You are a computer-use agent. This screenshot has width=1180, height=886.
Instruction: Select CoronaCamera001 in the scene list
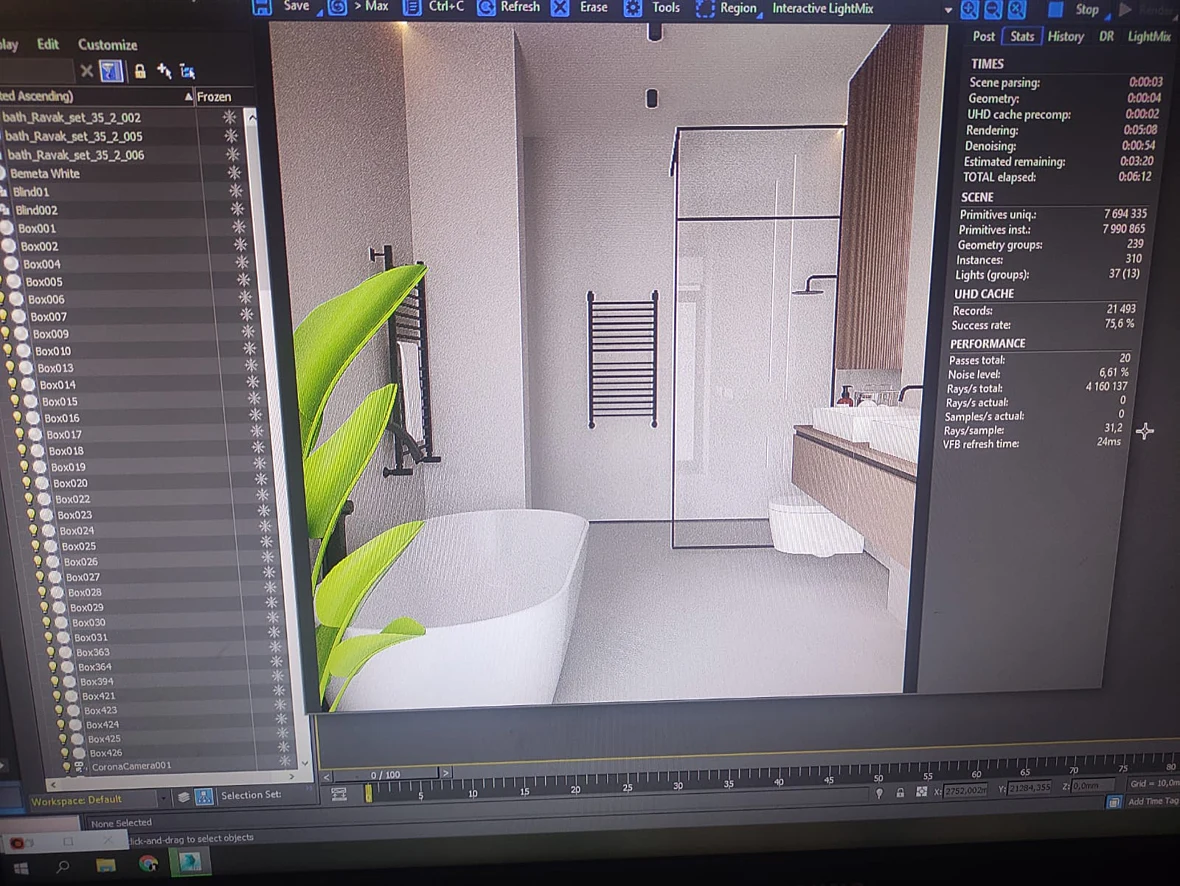[x=131, y=766]
